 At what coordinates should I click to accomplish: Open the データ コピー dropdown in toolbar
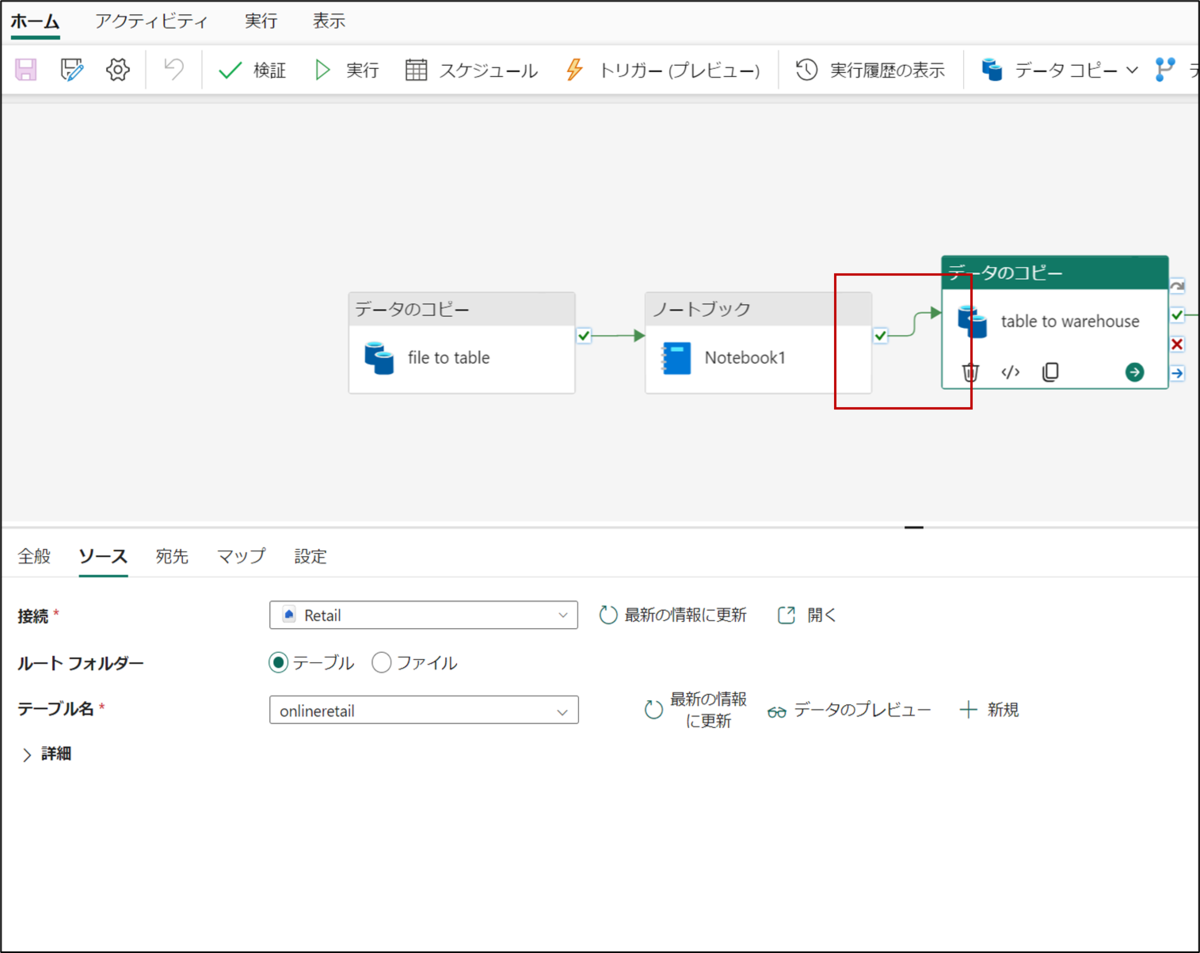1060,70
